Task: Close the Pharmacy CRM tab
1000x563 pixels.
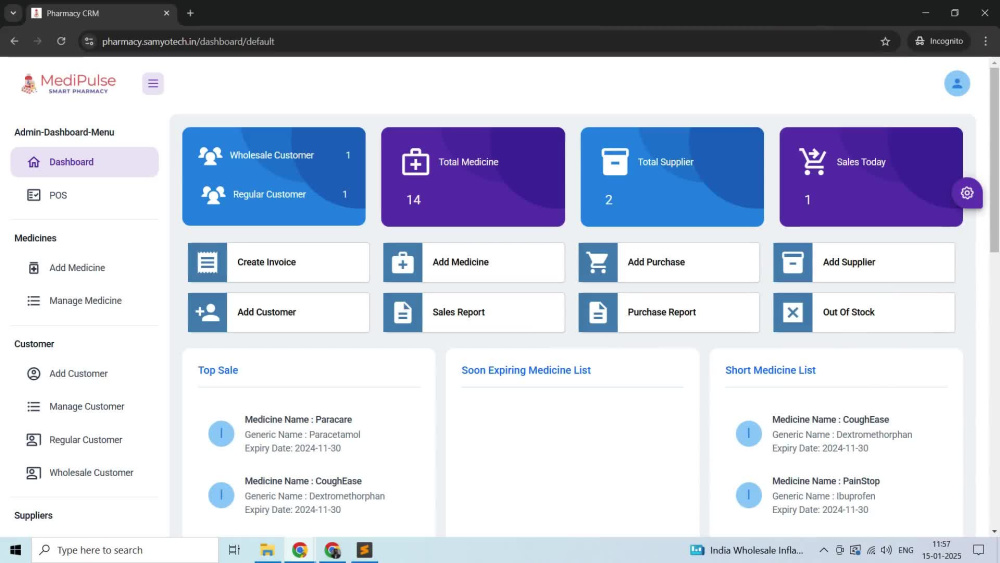Action: coord(166,13)
